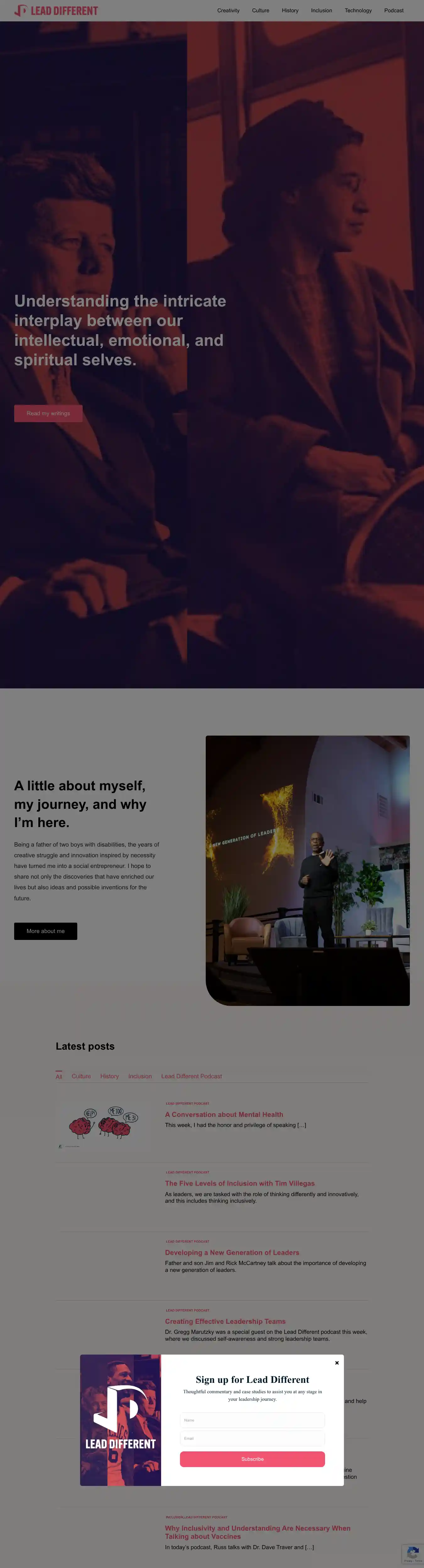
Task: Click the Subscribe button
Action: [252, 1459]
